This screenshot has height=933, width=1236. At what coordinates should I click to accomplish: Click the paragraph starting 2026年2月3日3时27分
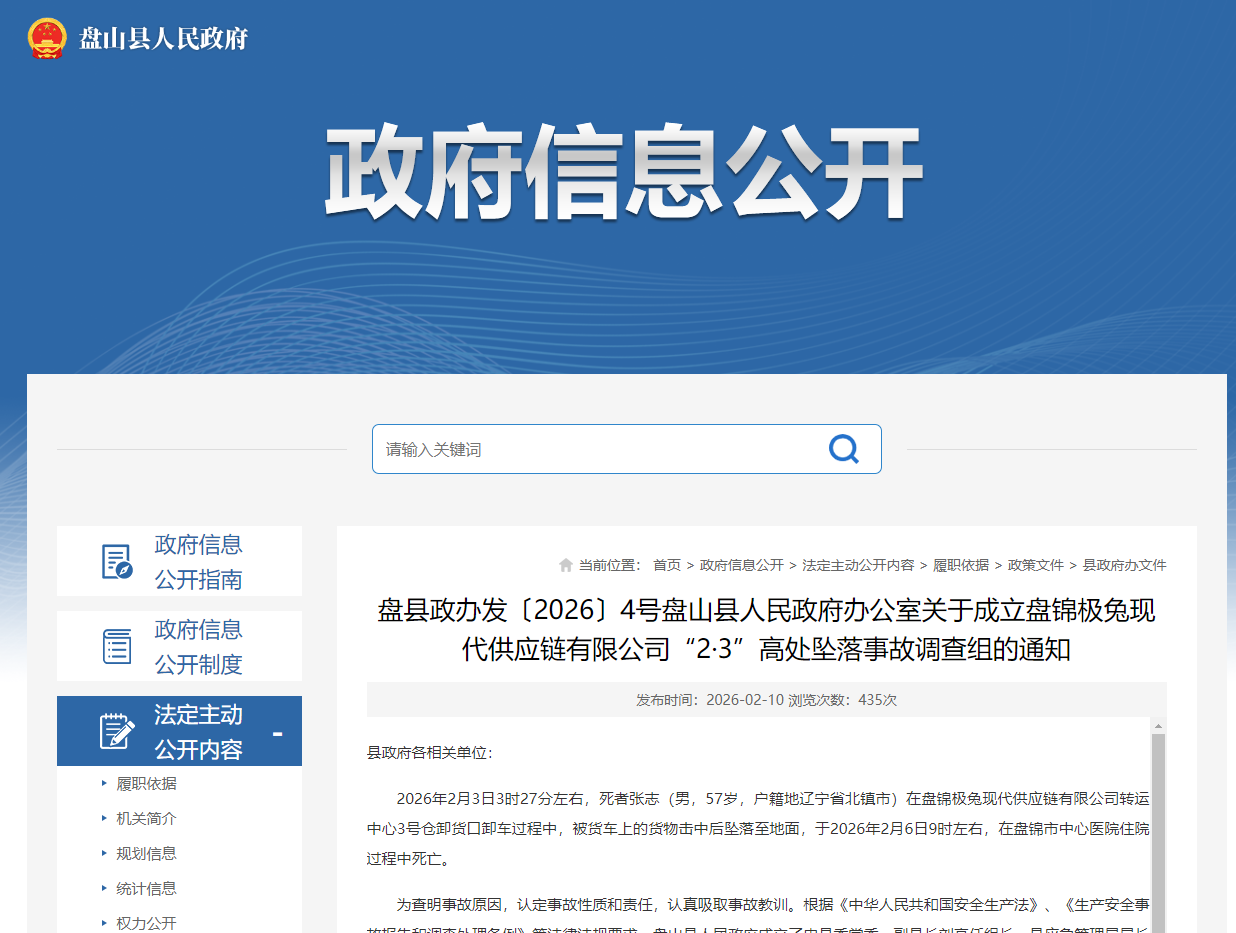point(759,828)
